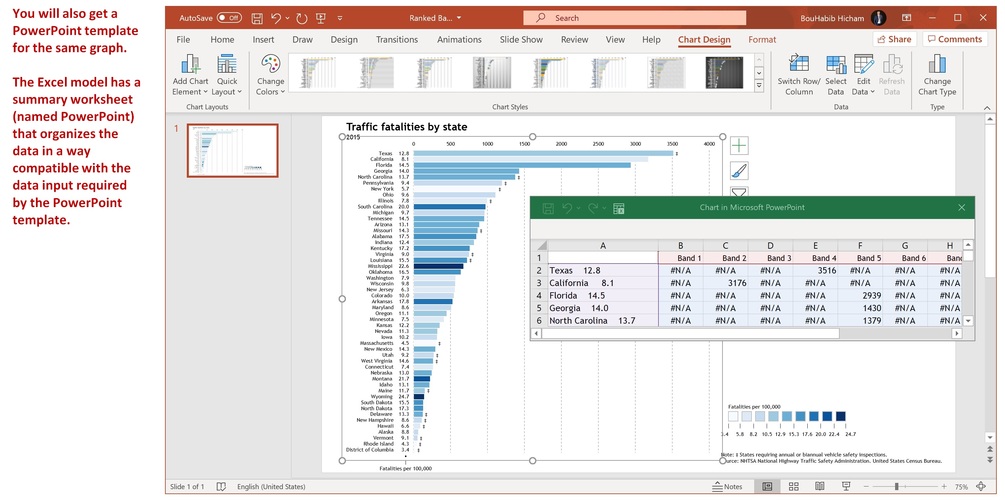
Task: Switch to the Design tab
Action: [x=344, y=39]
